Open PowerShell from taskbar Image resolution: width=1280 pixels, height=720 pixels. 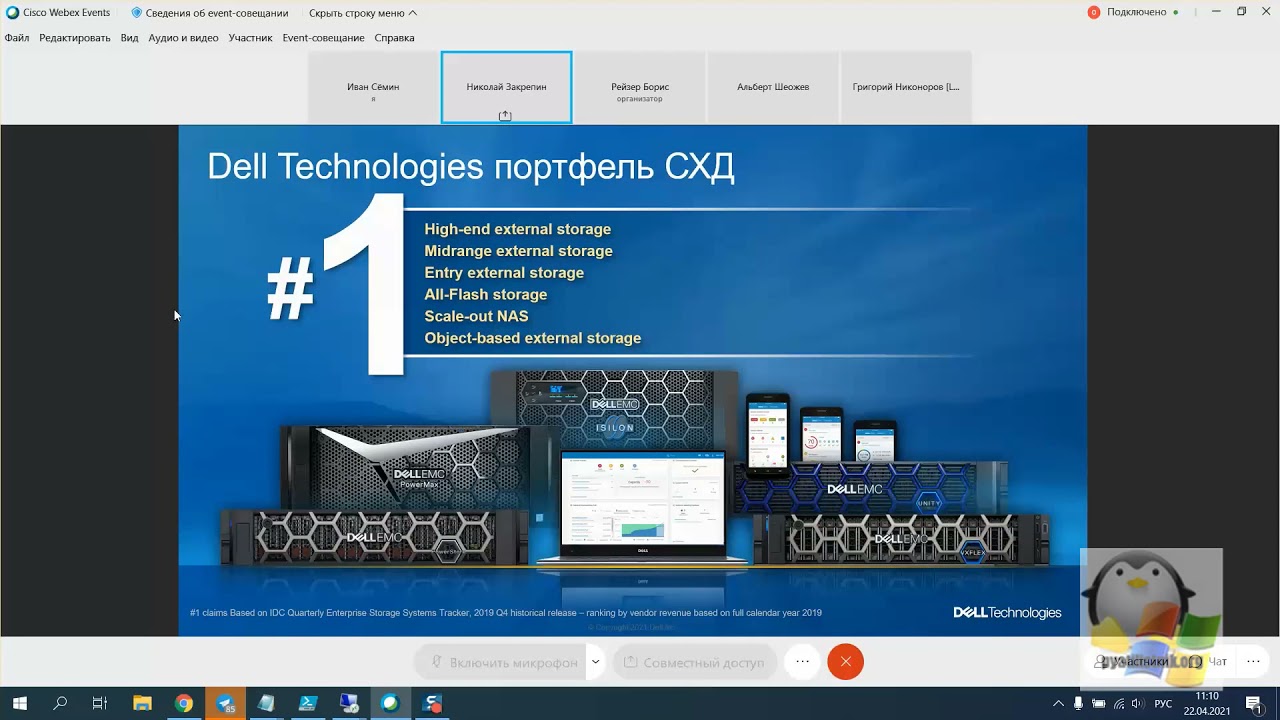(x=308, y=703)
